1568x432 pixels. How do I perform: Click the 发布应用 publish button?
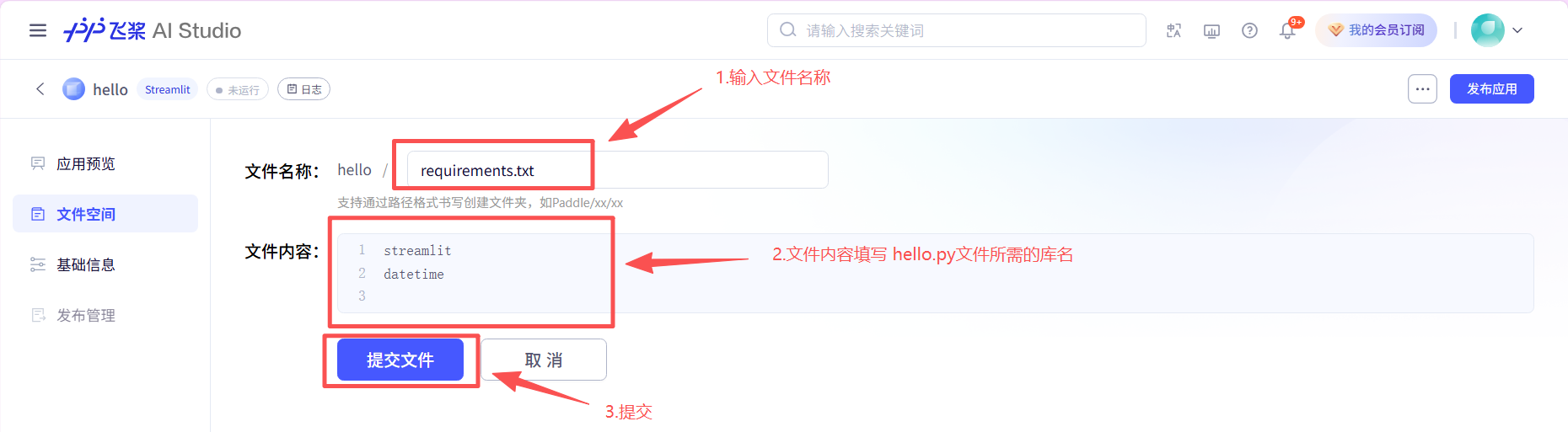1491,88
